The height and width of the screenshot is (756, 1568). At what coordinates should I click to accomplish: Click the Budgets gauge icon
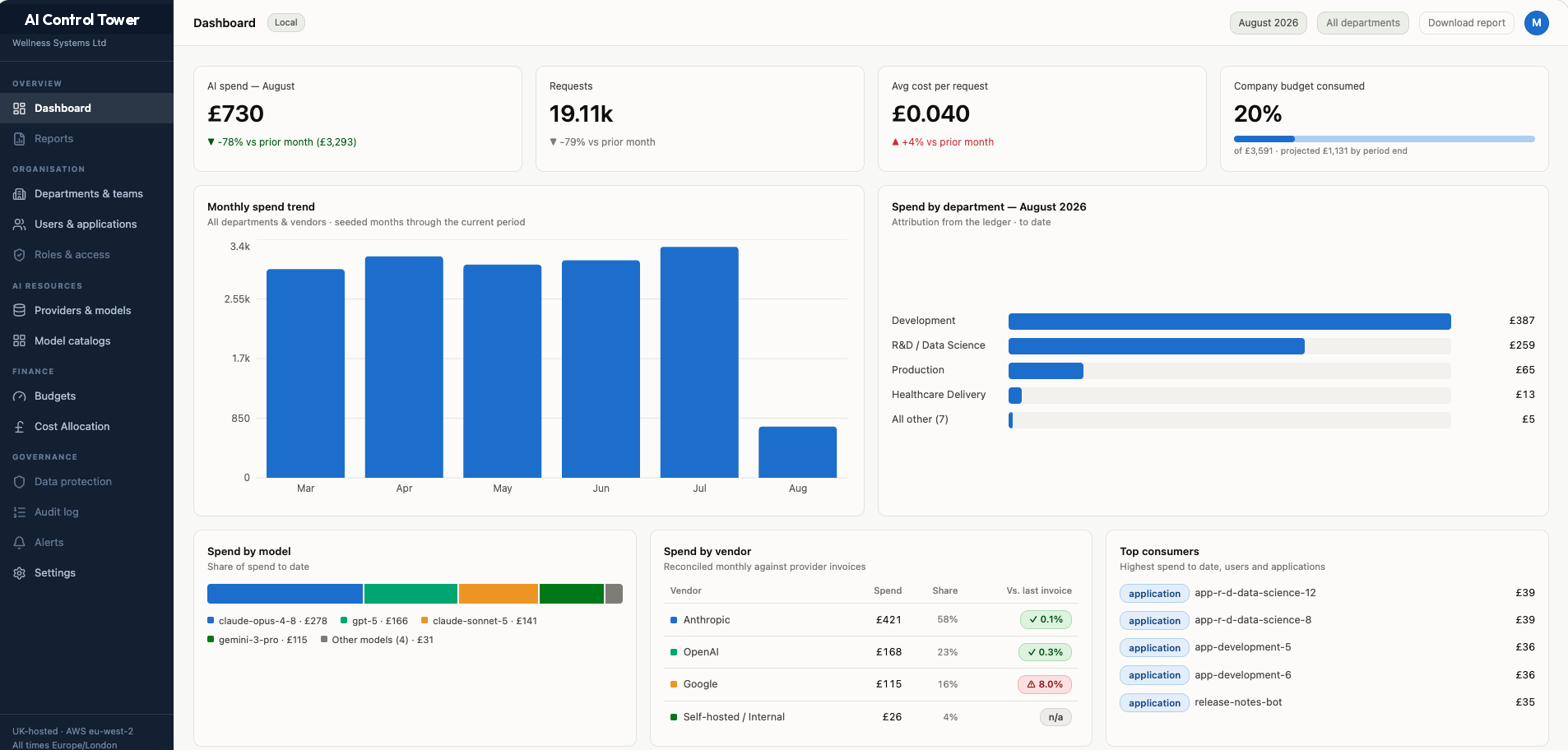[19, 396]
